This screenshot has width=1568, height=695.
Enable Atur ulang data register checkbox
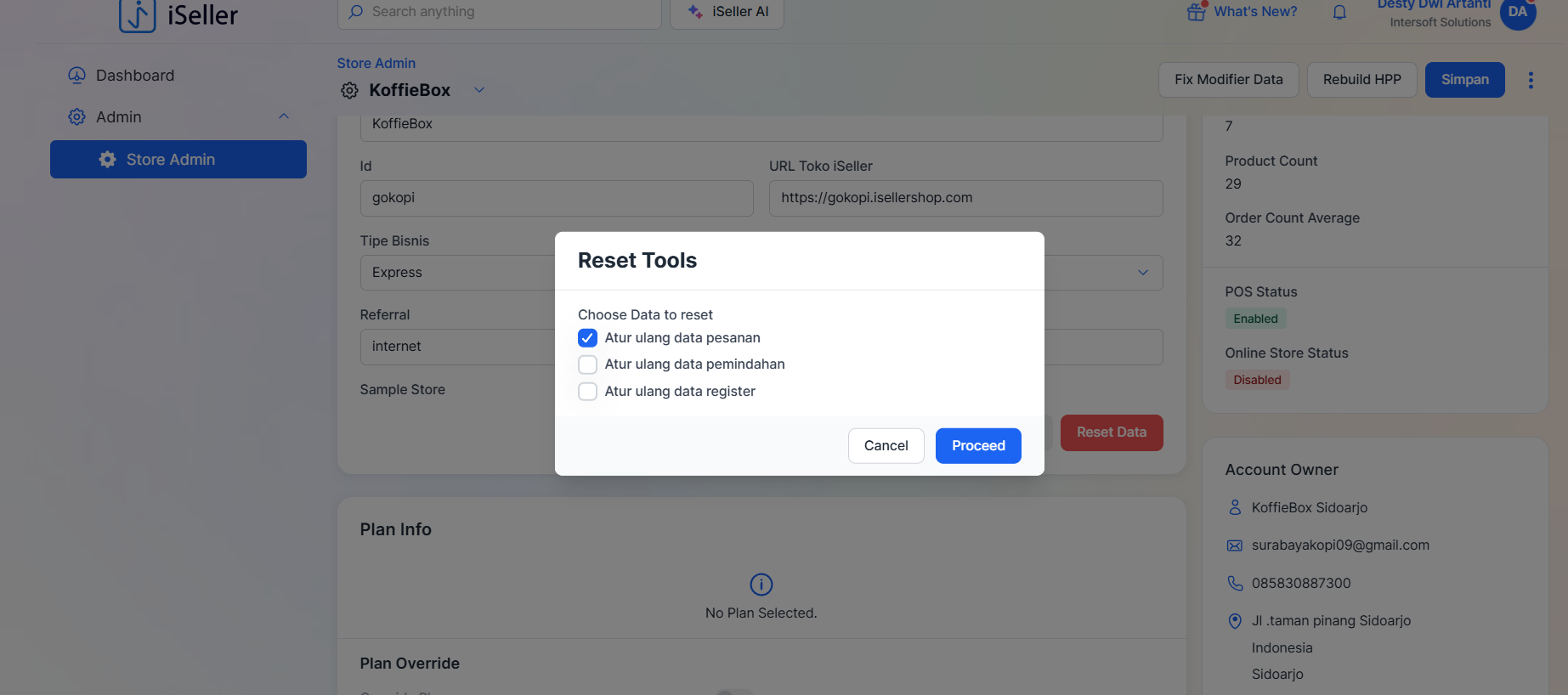point(587,392)
